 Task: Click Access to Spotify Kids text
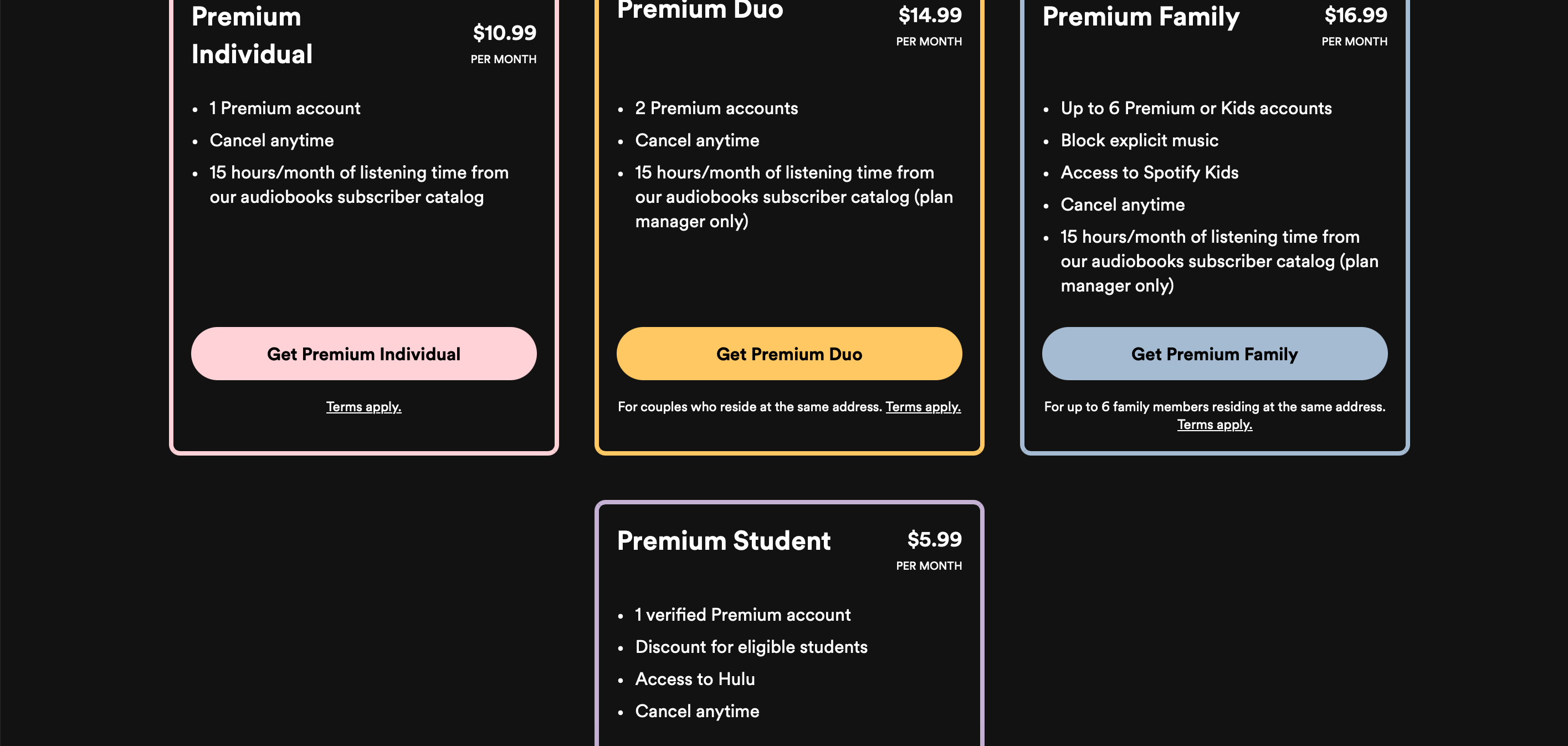click(x=1149, y=173)
